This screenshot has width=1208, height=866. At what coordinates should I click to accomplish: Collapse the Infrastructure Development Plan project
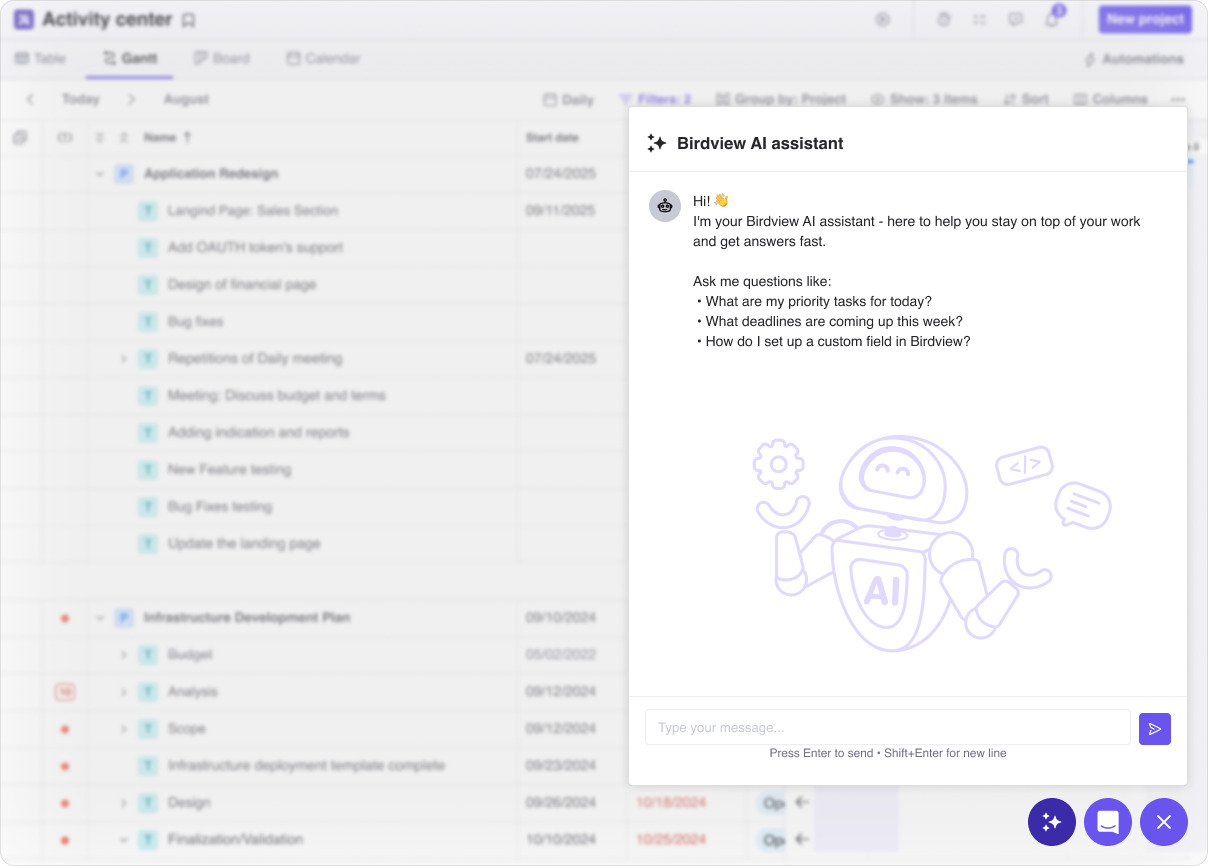click(x=100, y=618)
